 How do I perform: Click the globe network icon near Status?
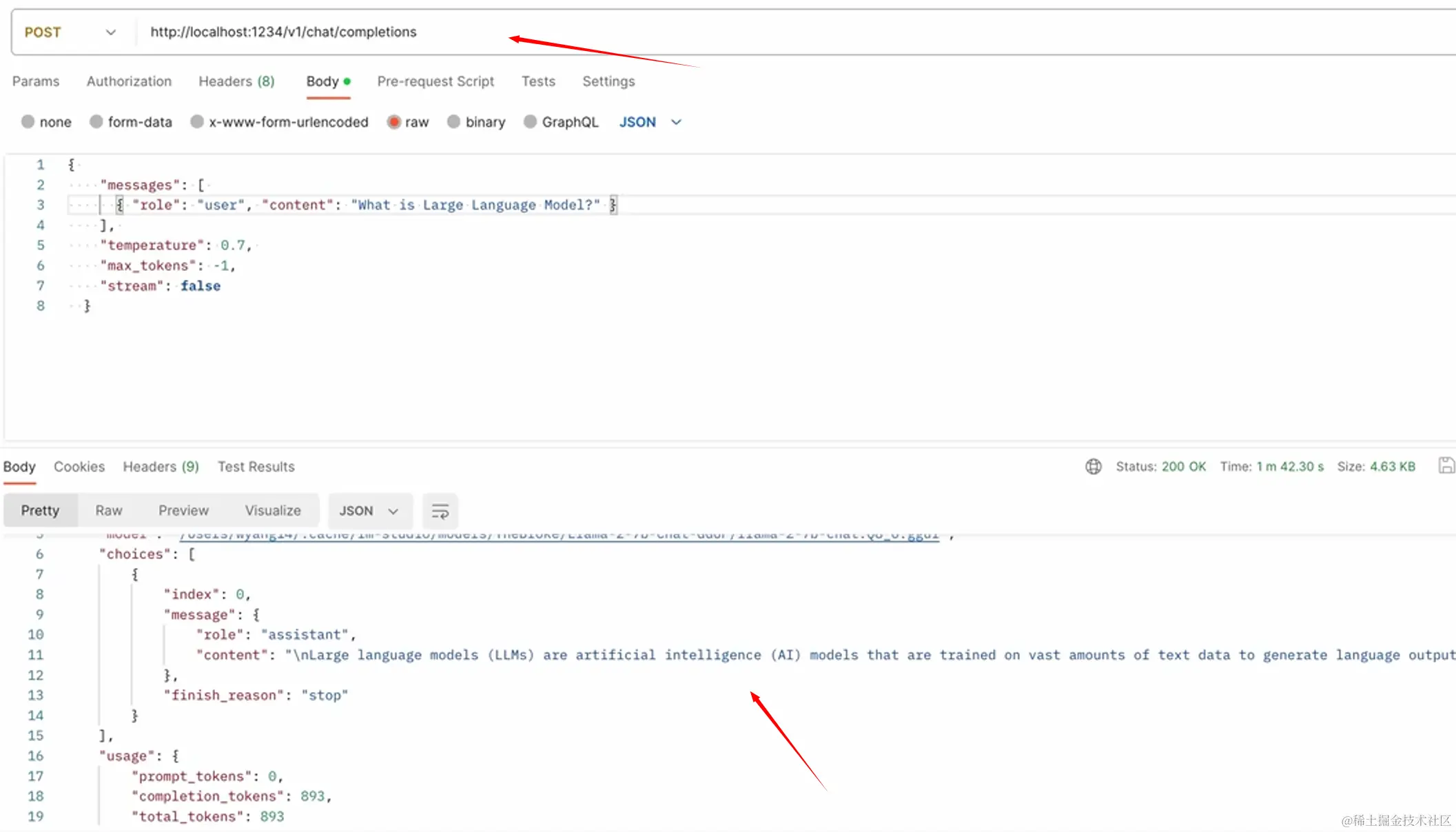pos(1093,467)
